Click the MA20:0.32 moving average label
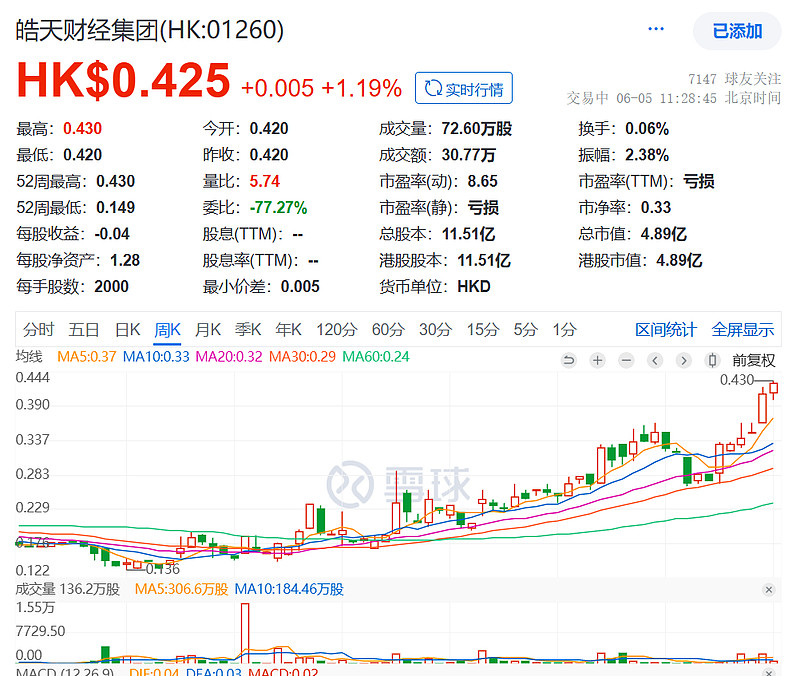 [229, 357]
